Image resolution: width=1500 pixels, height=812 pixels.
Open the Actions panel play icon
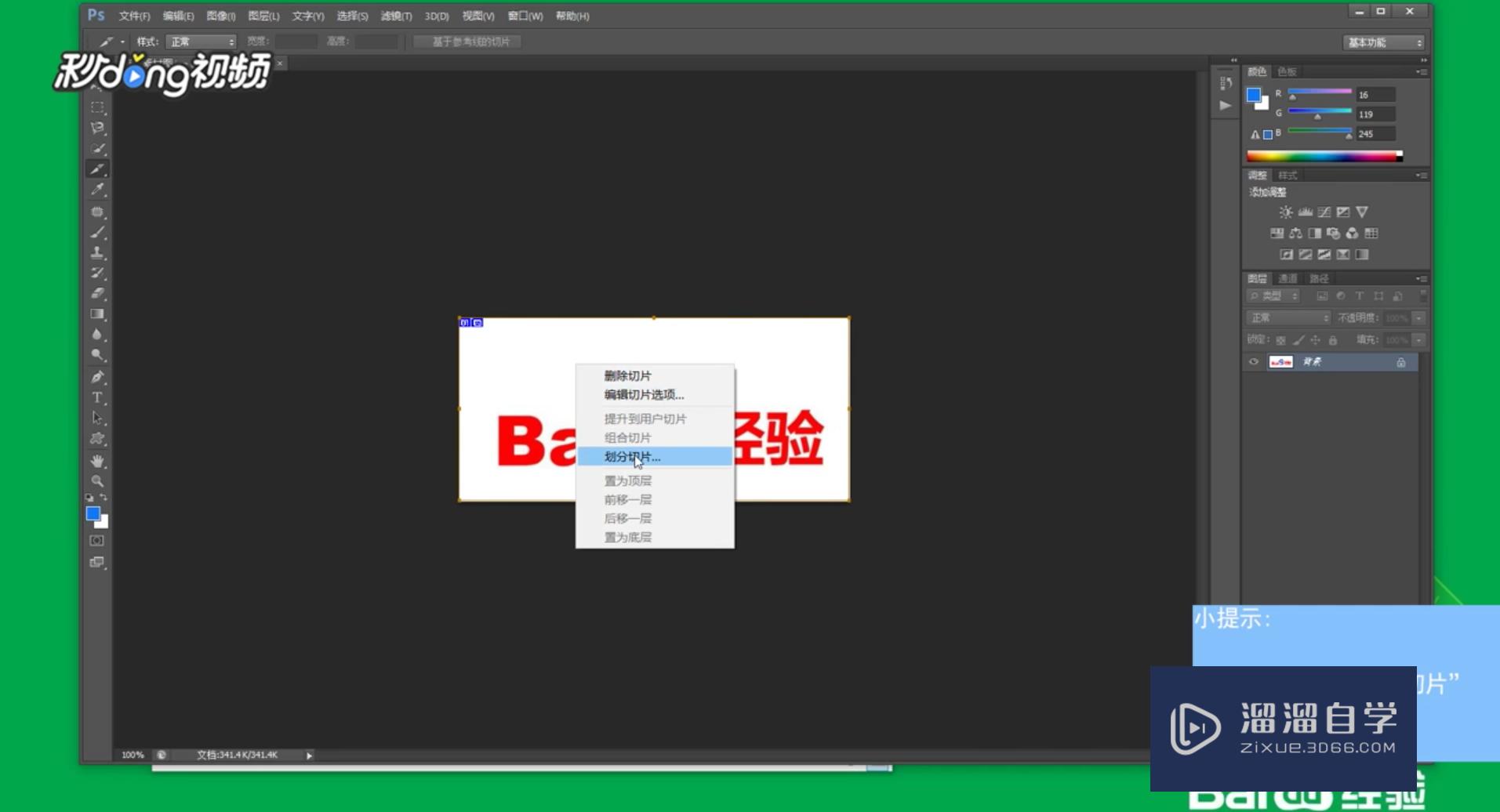coord(1226,105)
